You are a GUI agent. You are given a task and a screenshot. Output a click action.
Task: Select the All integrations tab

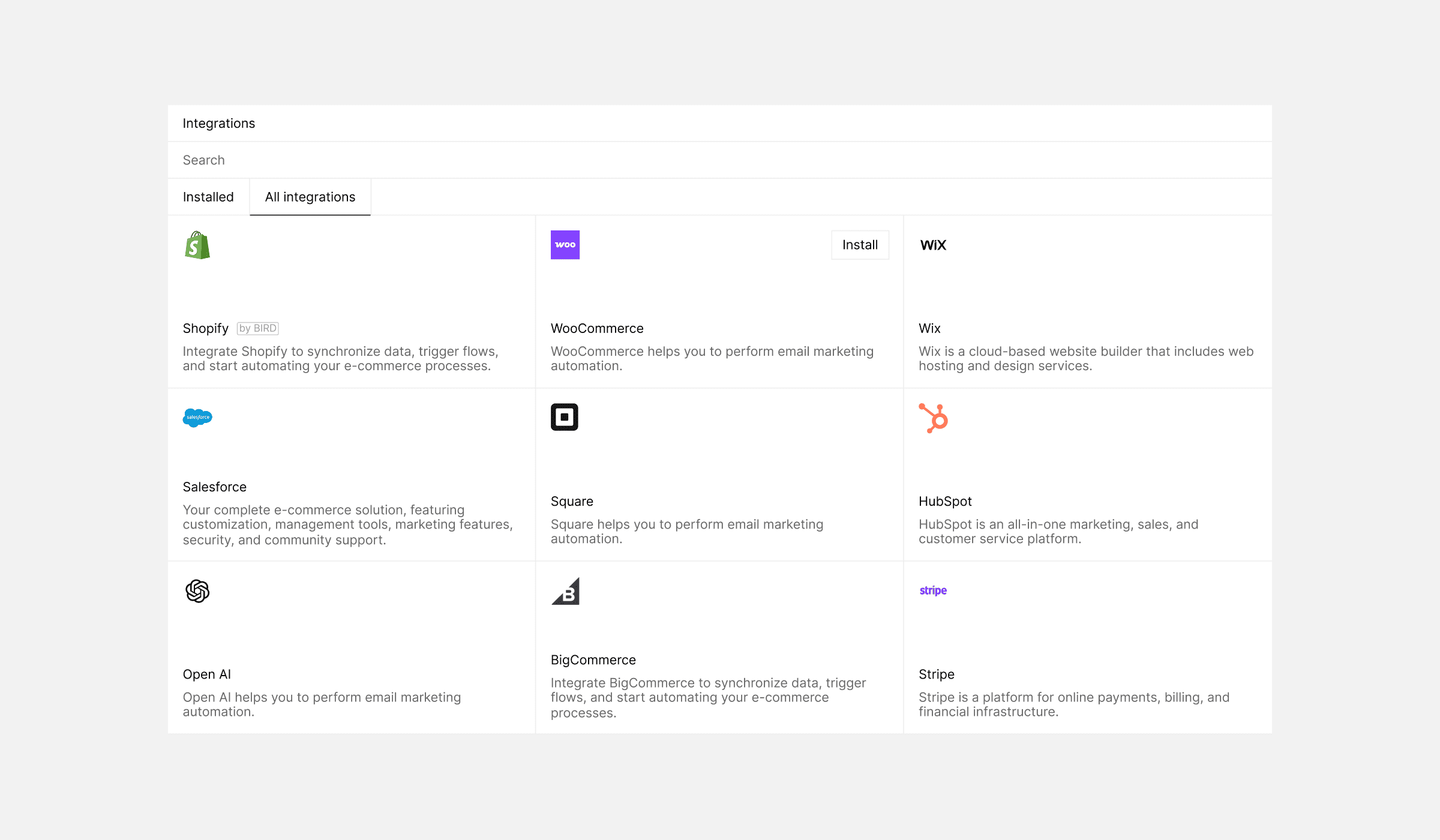[x=310, y=197]
